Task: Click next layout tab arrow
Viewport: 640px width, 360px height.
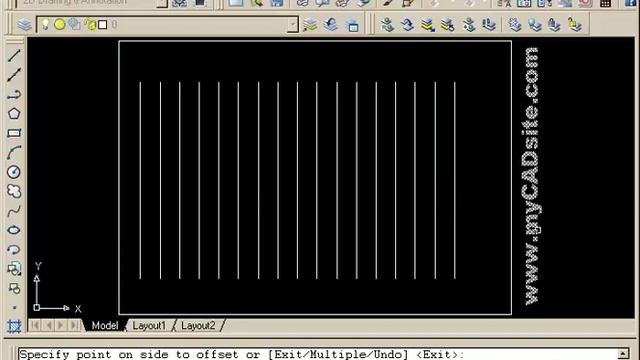Action: 61,325
